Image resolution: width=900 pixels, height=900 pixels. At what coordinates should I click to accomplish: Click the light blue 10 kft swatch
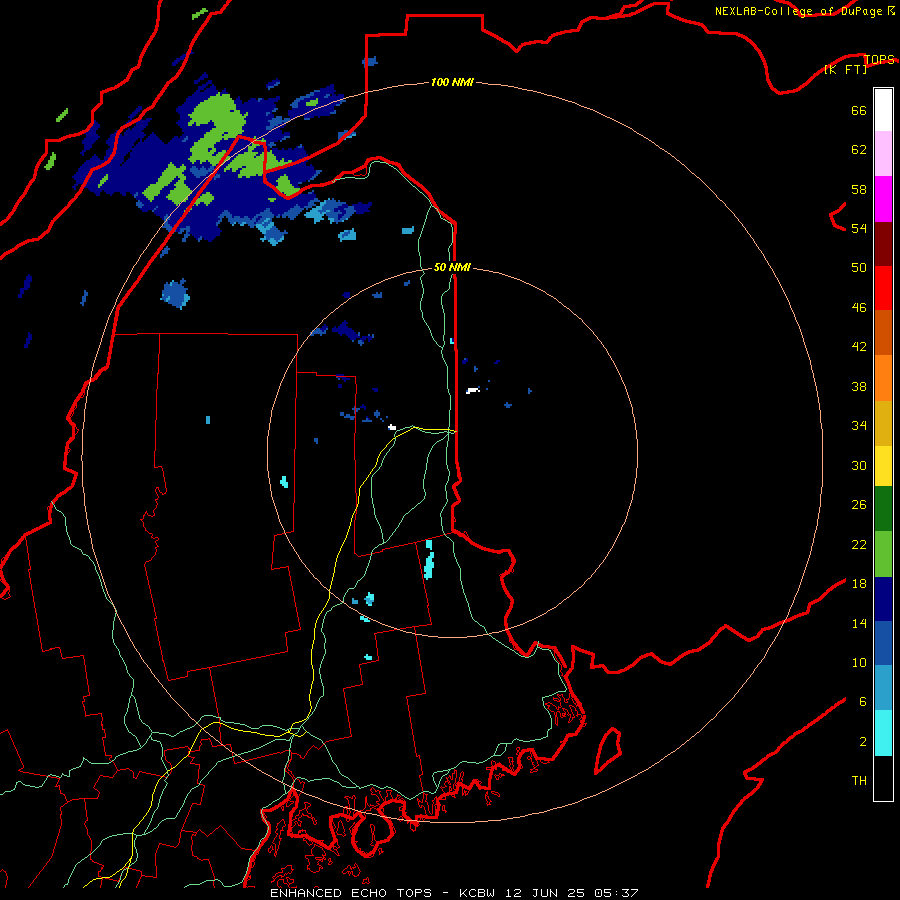coord(883,688)
